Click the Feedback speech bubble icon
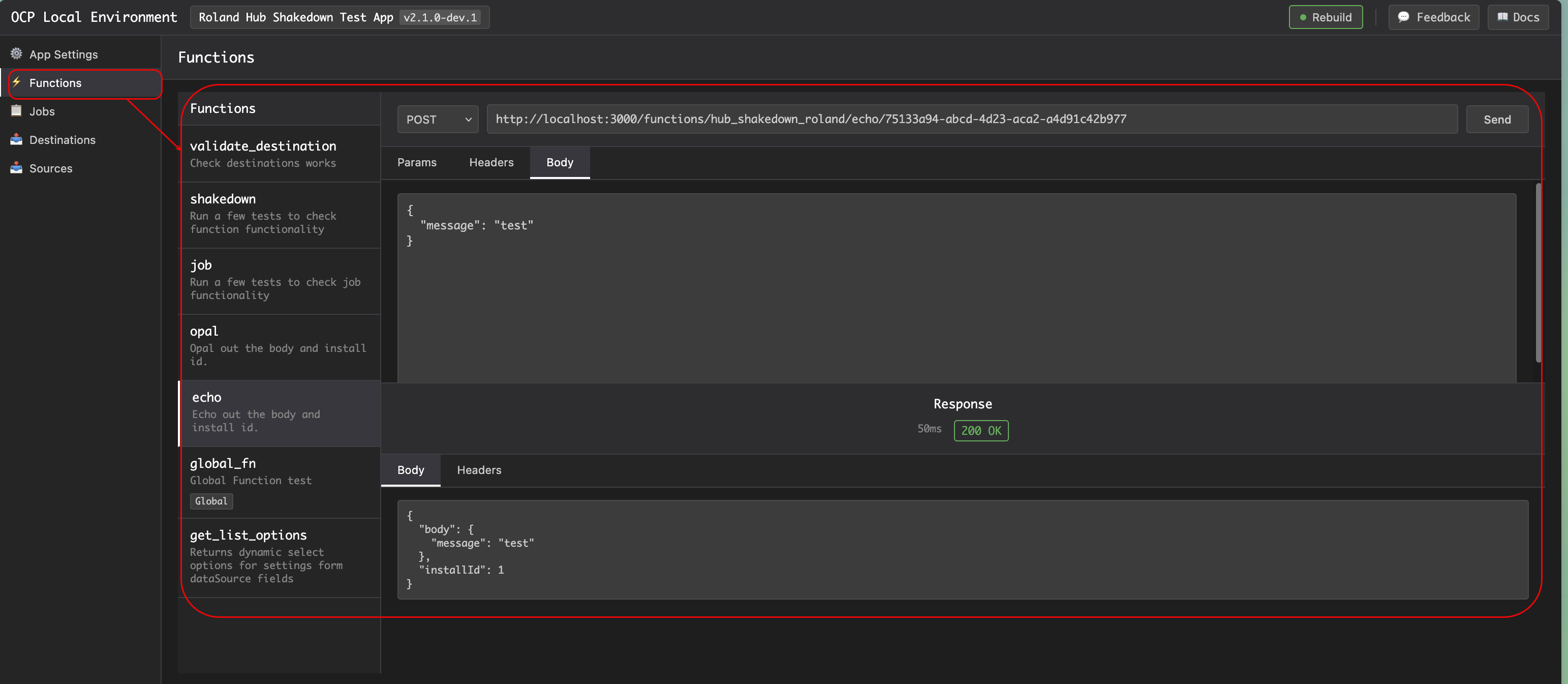1568x684 pixels. coord(1403,17)
